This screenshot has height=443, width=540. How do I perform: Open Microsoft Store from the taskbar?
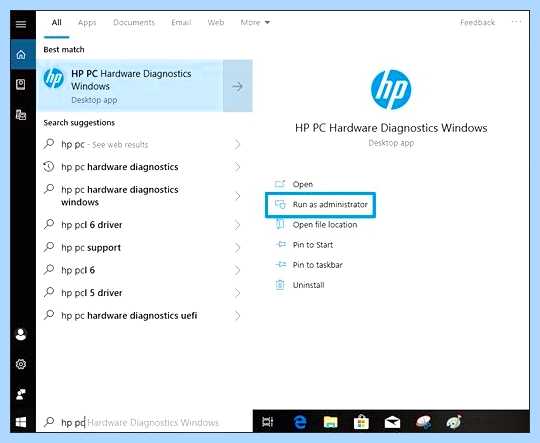pos(361,422)
